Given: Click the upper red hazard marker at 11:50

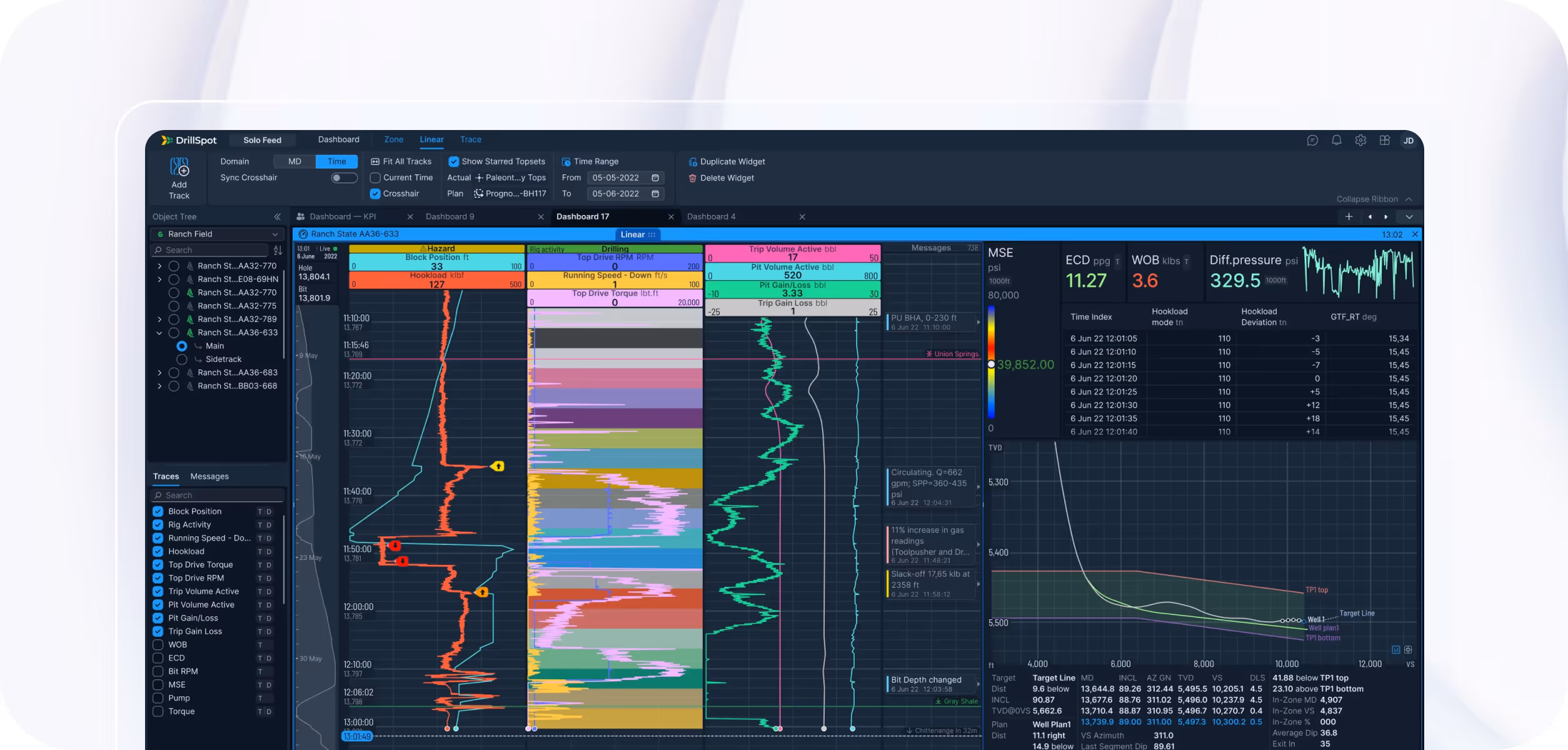Looking at the screenshot, I should pos(395,546).
